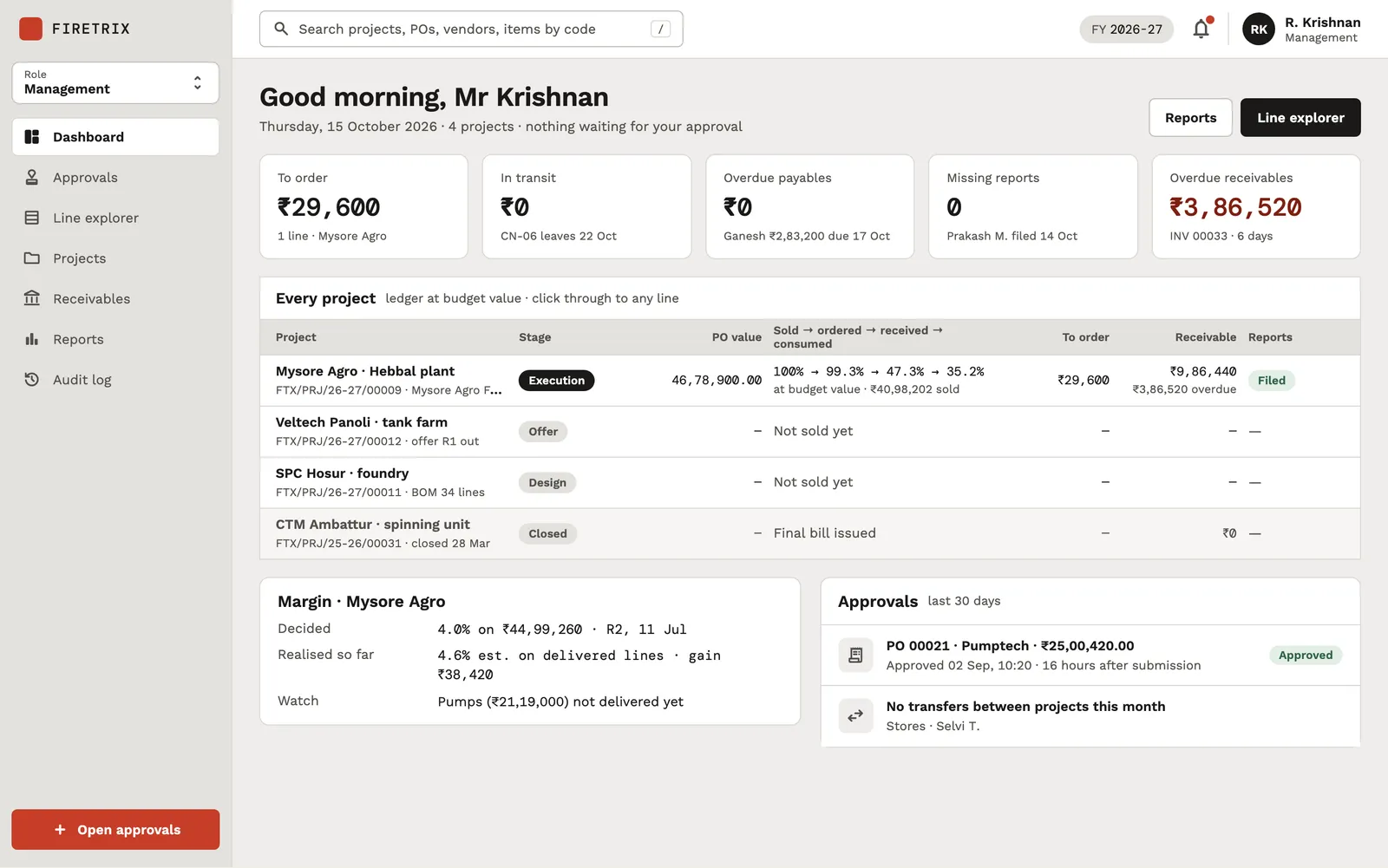Open the CTM Ambattur · spinning unit row

click(809, 534)
